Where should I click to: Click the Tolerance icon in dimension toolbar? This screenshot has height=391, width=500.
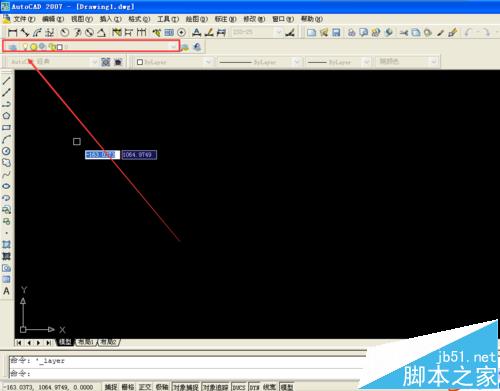click(x=169, y=32)
